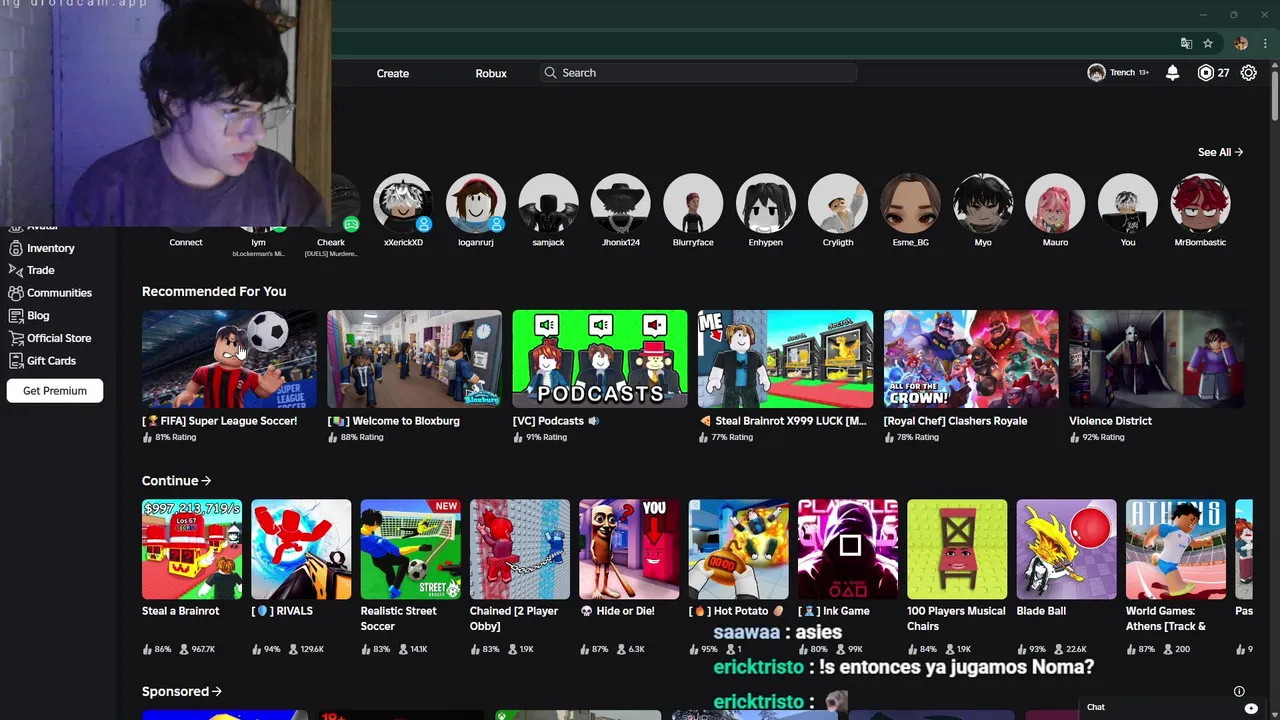
Task: Open Steal a Brainrot in Continue
Action: click(x=192, y=549)
